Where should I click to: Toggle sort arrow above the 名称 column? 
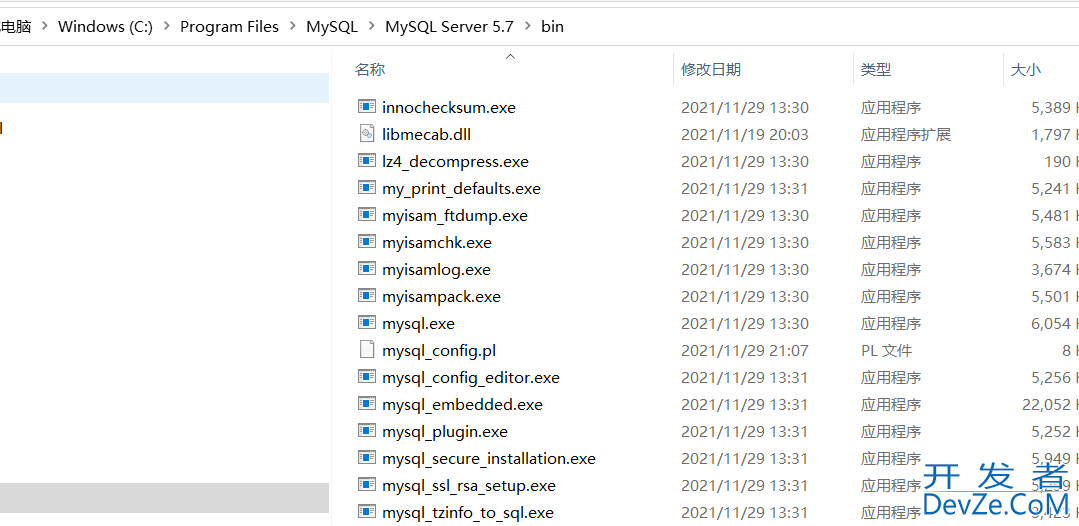click(x=510, y=56)
